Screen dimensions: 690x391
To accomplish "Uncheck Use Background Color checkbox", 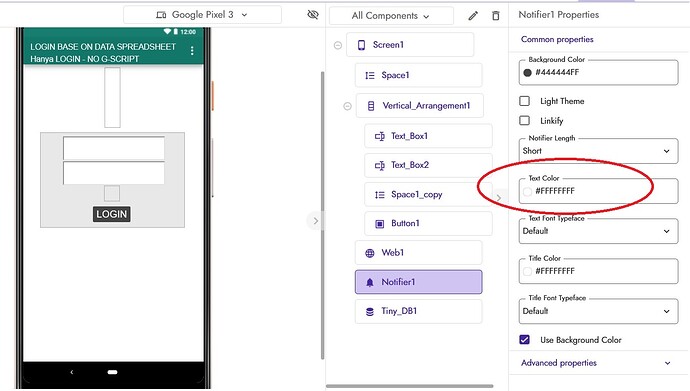I will click(524, 340).
